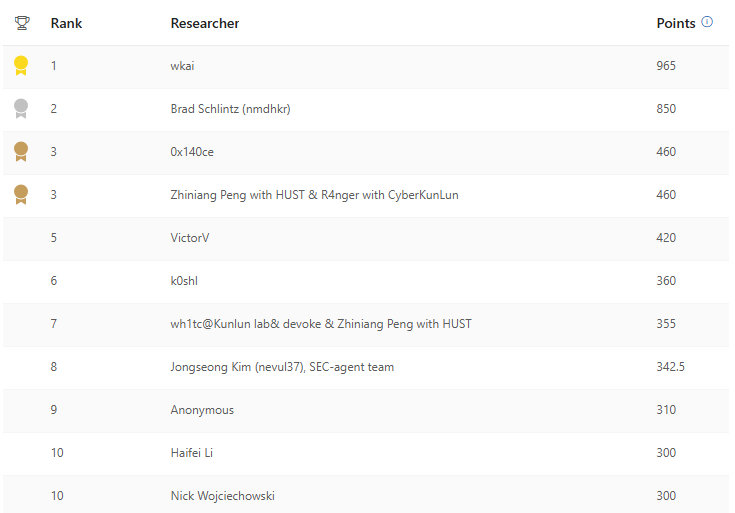Click the gold medal icon for wkai

pyautogui.click(x=21, y=66)
